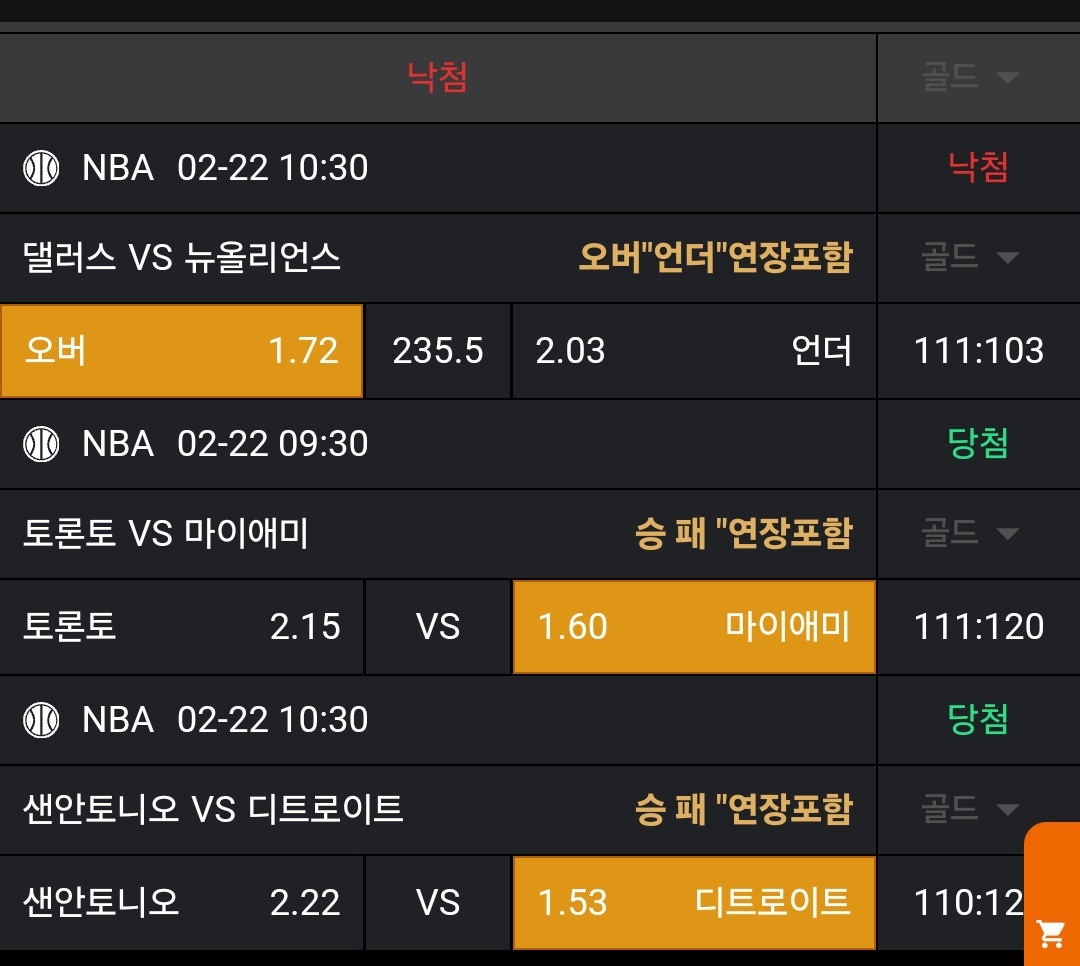Open 골드 dropdown for 토론토 VS 마이애미
Image resolution: width=1080 pixels, height=966 pixels.
(969, 534)
